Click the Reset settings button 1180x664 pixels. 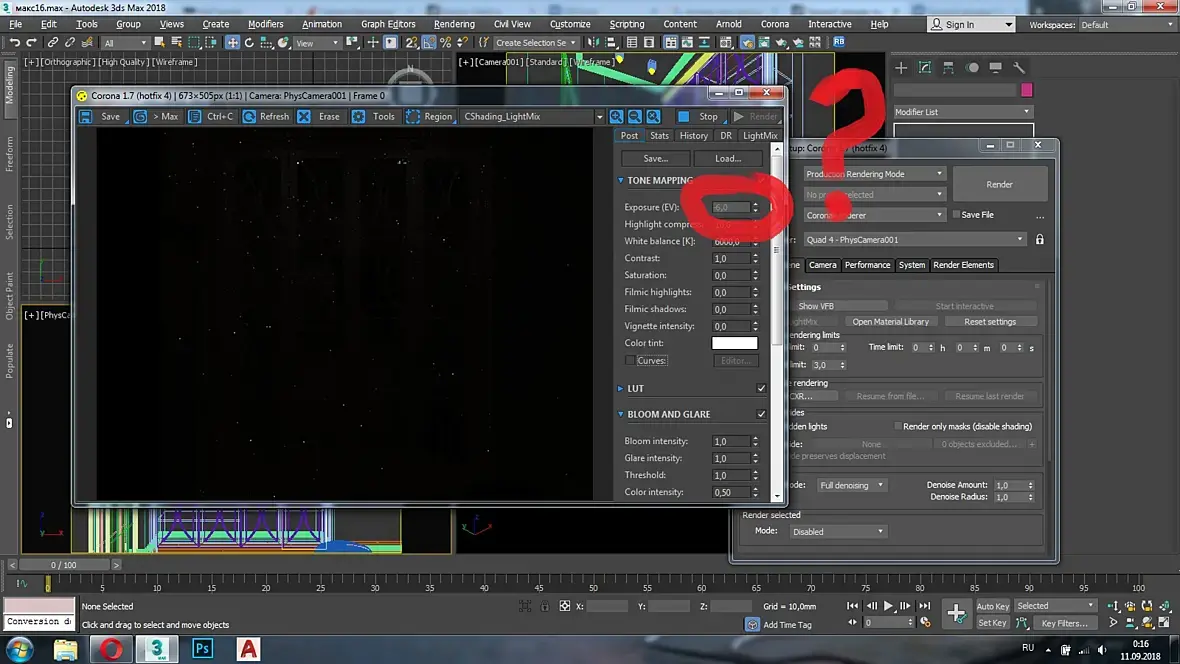tap(989, 322)
